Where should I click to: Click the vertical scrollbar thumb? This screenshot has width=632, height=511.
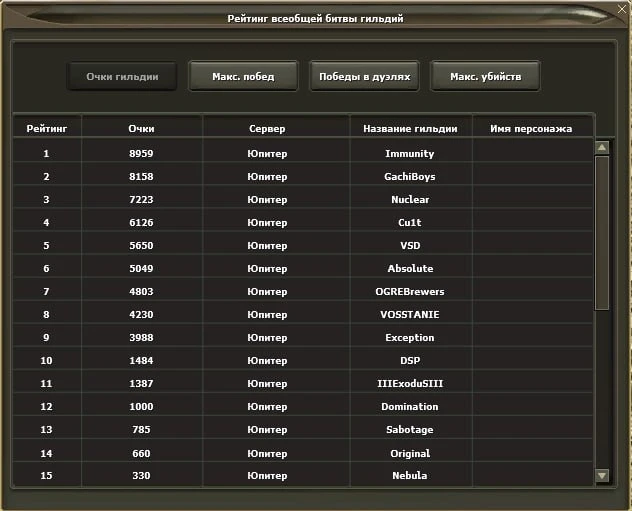pyautogui.click(x=602, y=233)
